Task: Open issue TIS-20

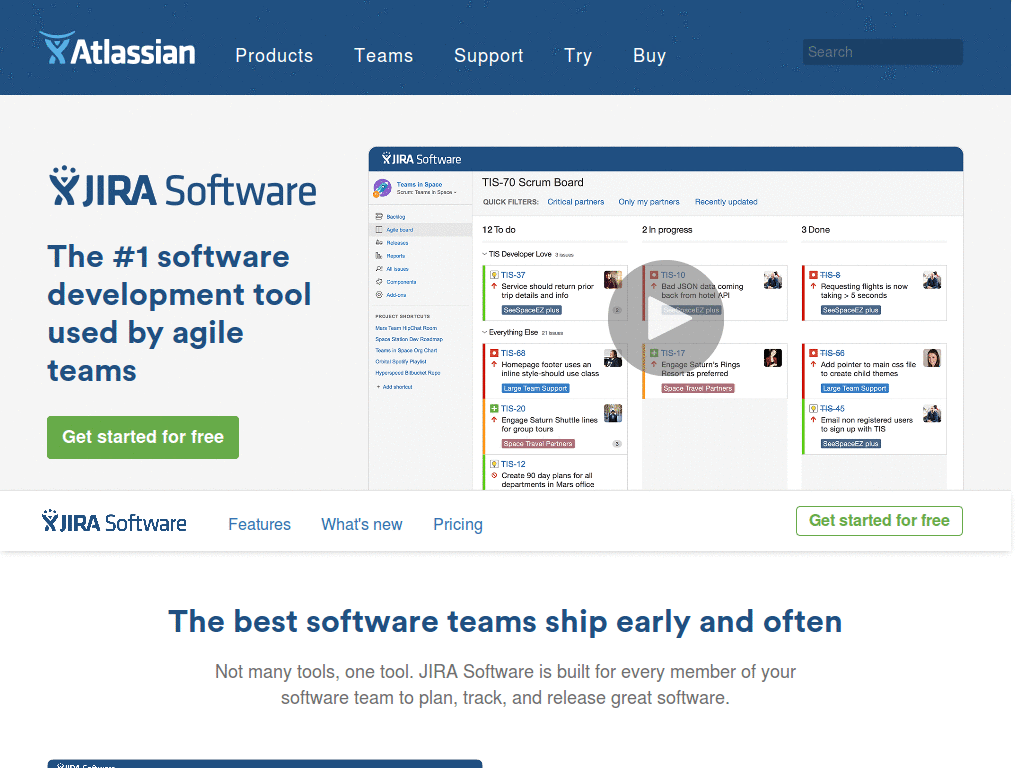Action: coord(513,408)
